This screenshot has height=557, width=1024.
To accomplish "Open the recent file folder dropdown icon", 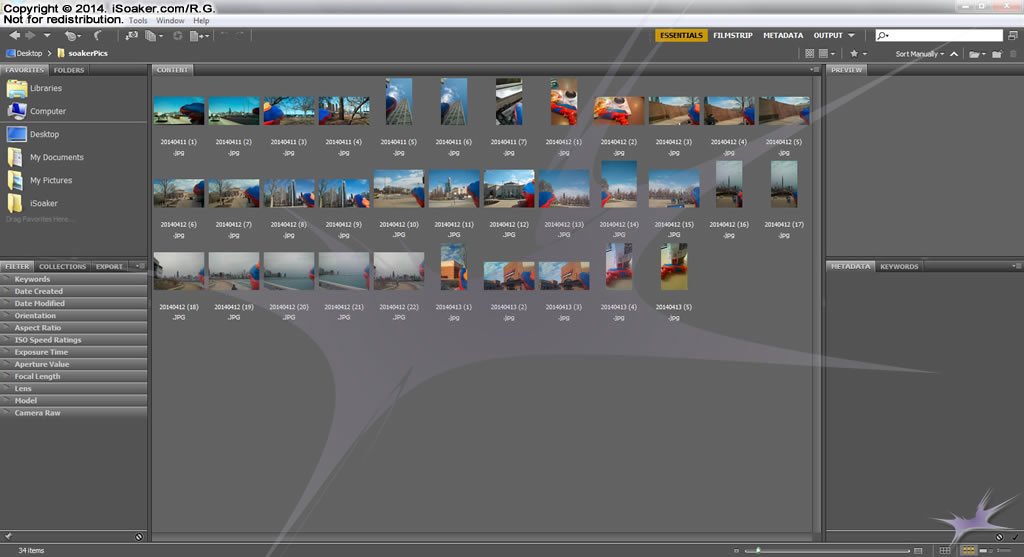I will tap(977, 54).
